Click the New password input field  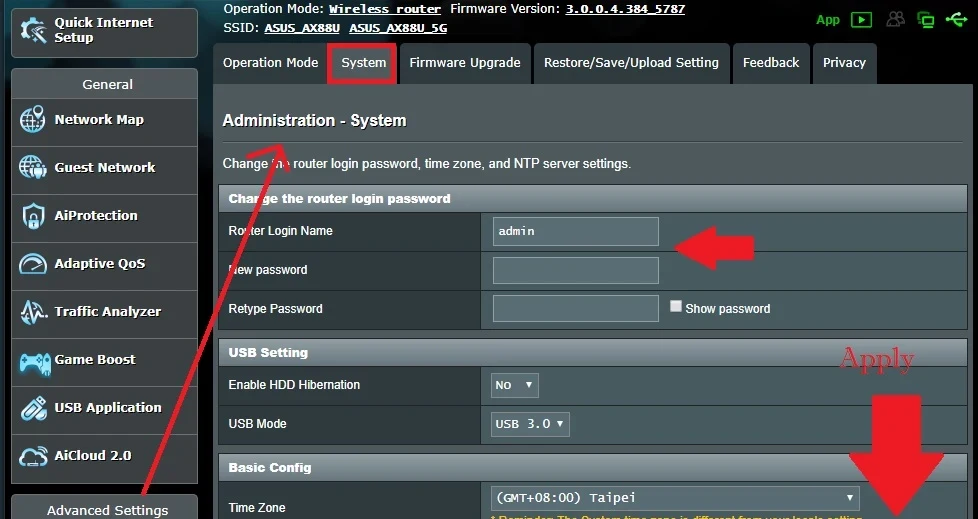[575, 270]
